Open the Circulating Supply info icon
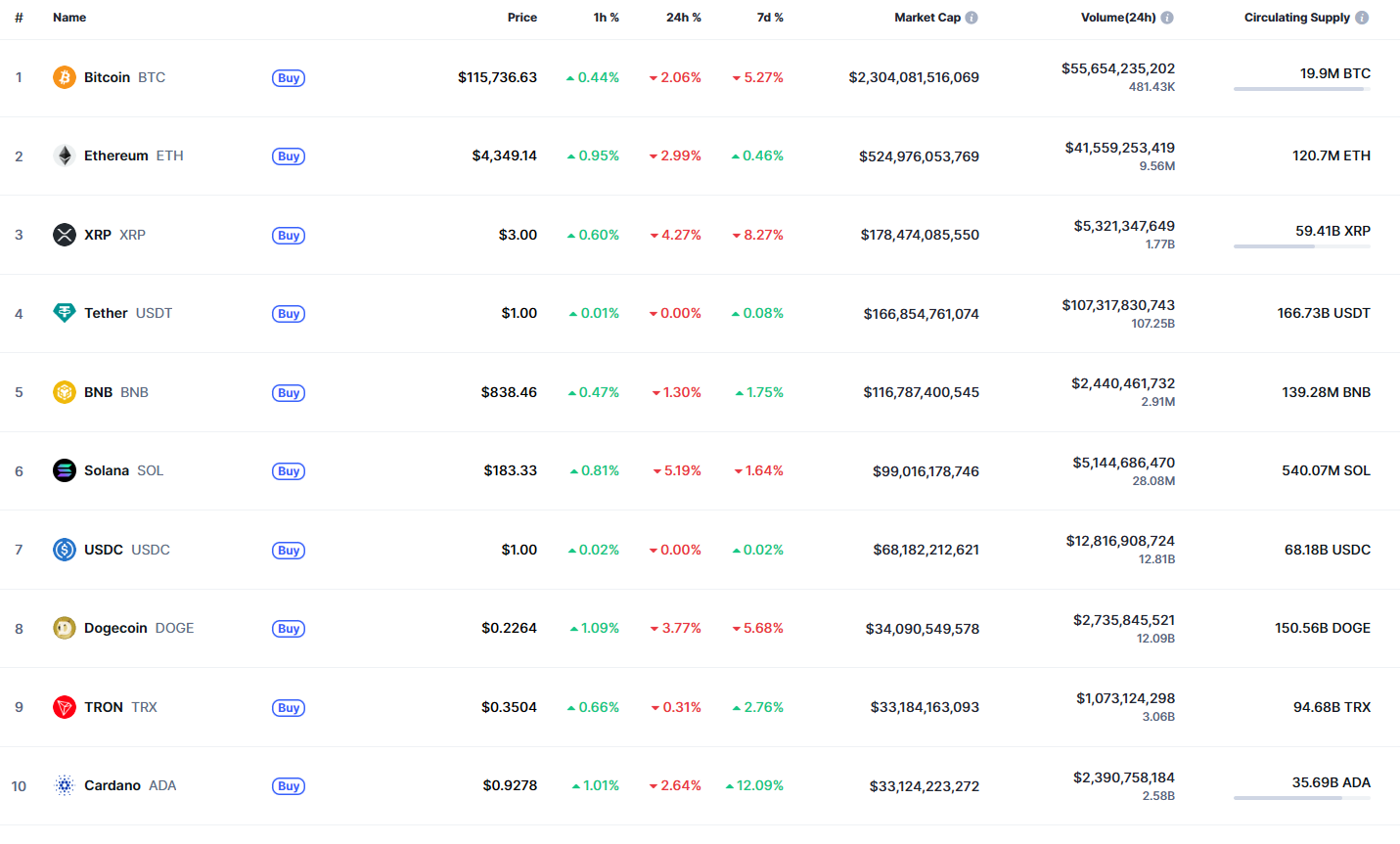 tap(1362, 18)
